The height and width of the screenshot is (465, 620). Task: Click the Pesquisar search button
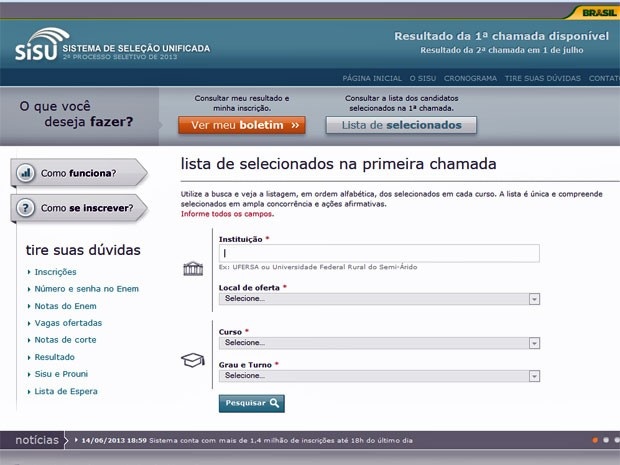click(x=251, y=403)
